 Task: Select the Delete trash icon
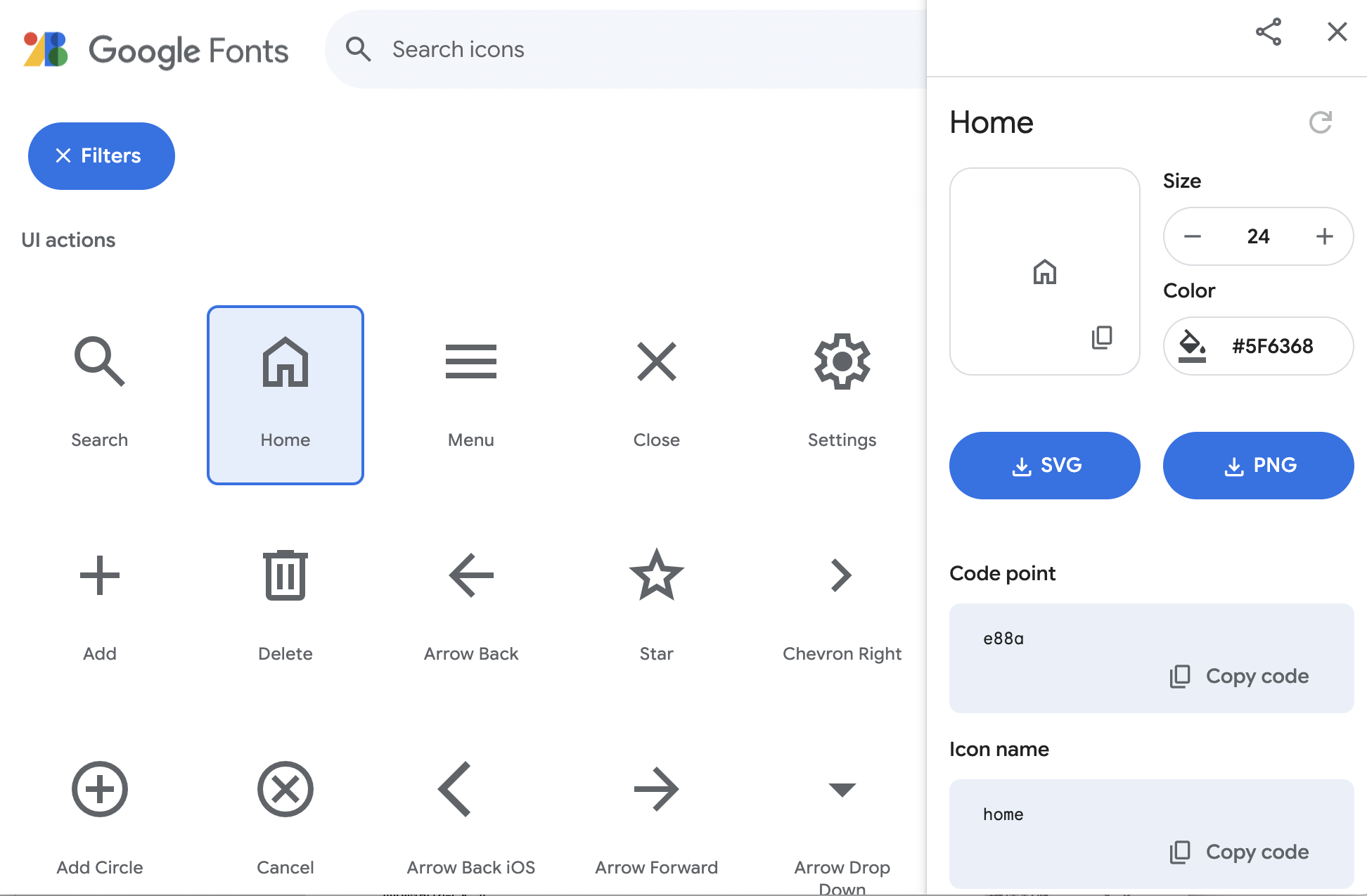point(285,576)
